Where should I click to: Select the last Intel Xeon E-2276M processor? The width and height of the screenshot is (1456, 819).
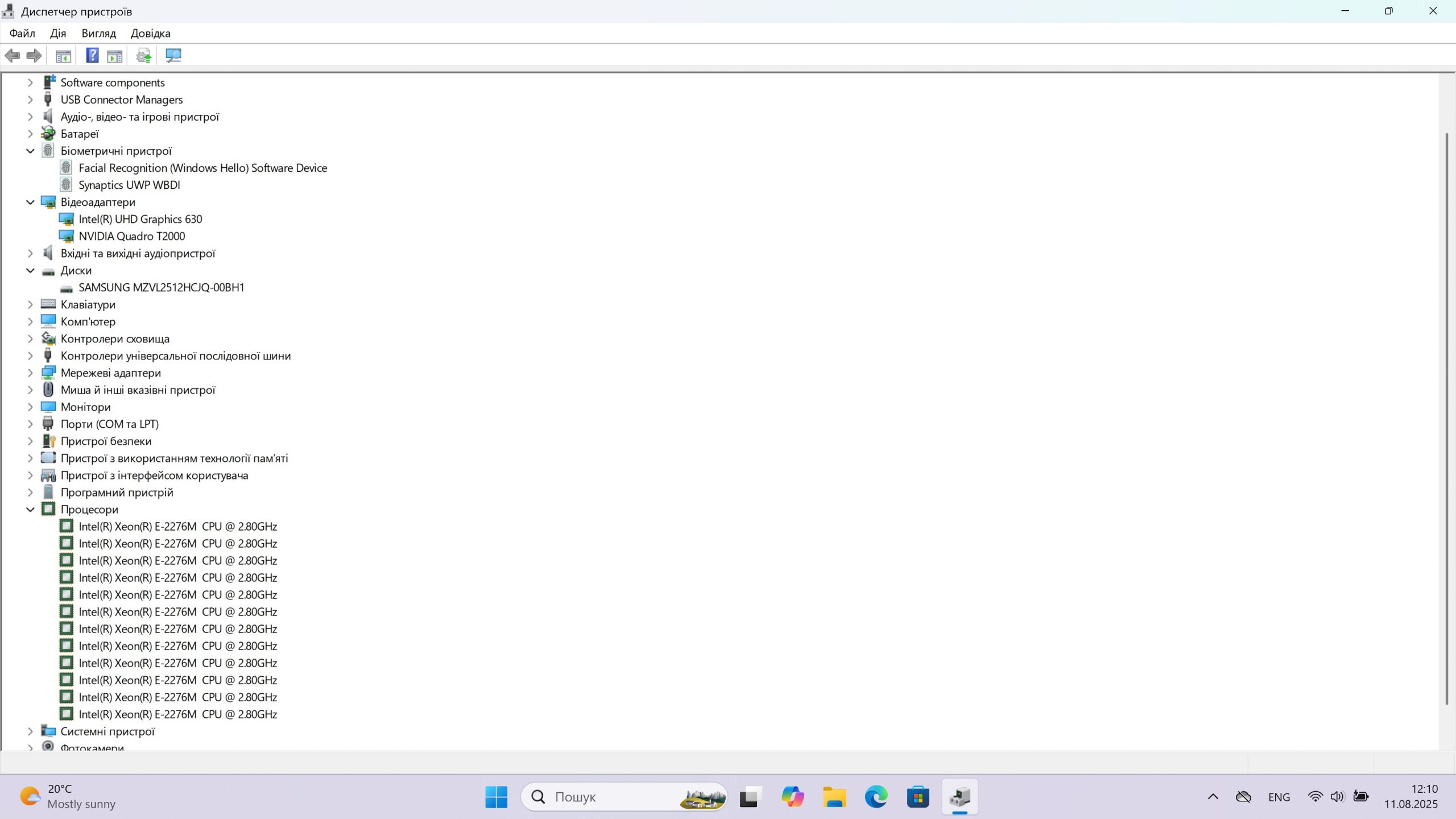click(177, 714)
